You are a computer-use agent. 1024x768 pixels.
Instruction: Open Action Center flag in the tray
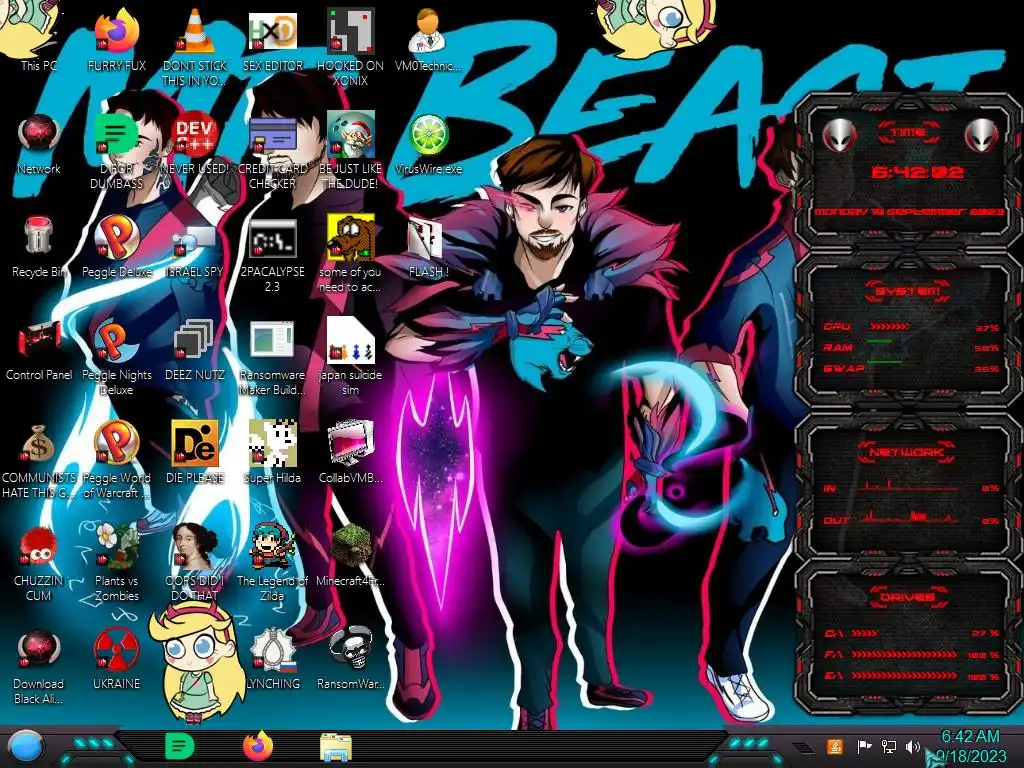tap(864, 746)
